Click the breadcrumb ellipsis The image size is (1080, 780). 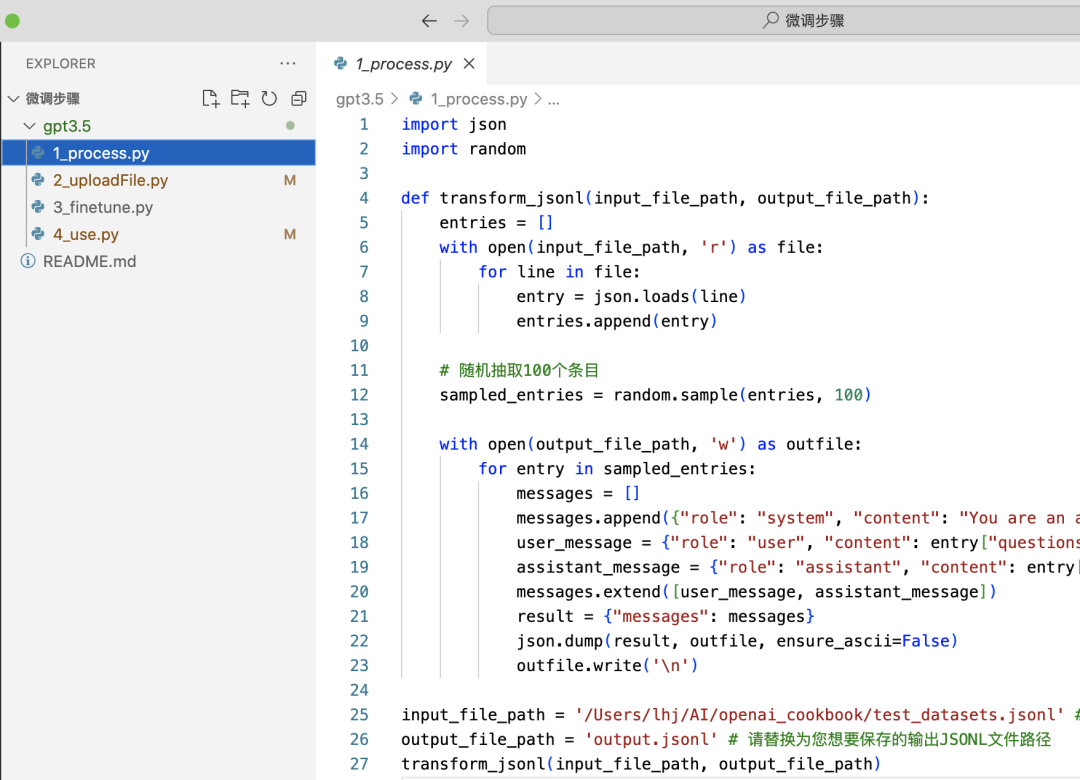554,99
